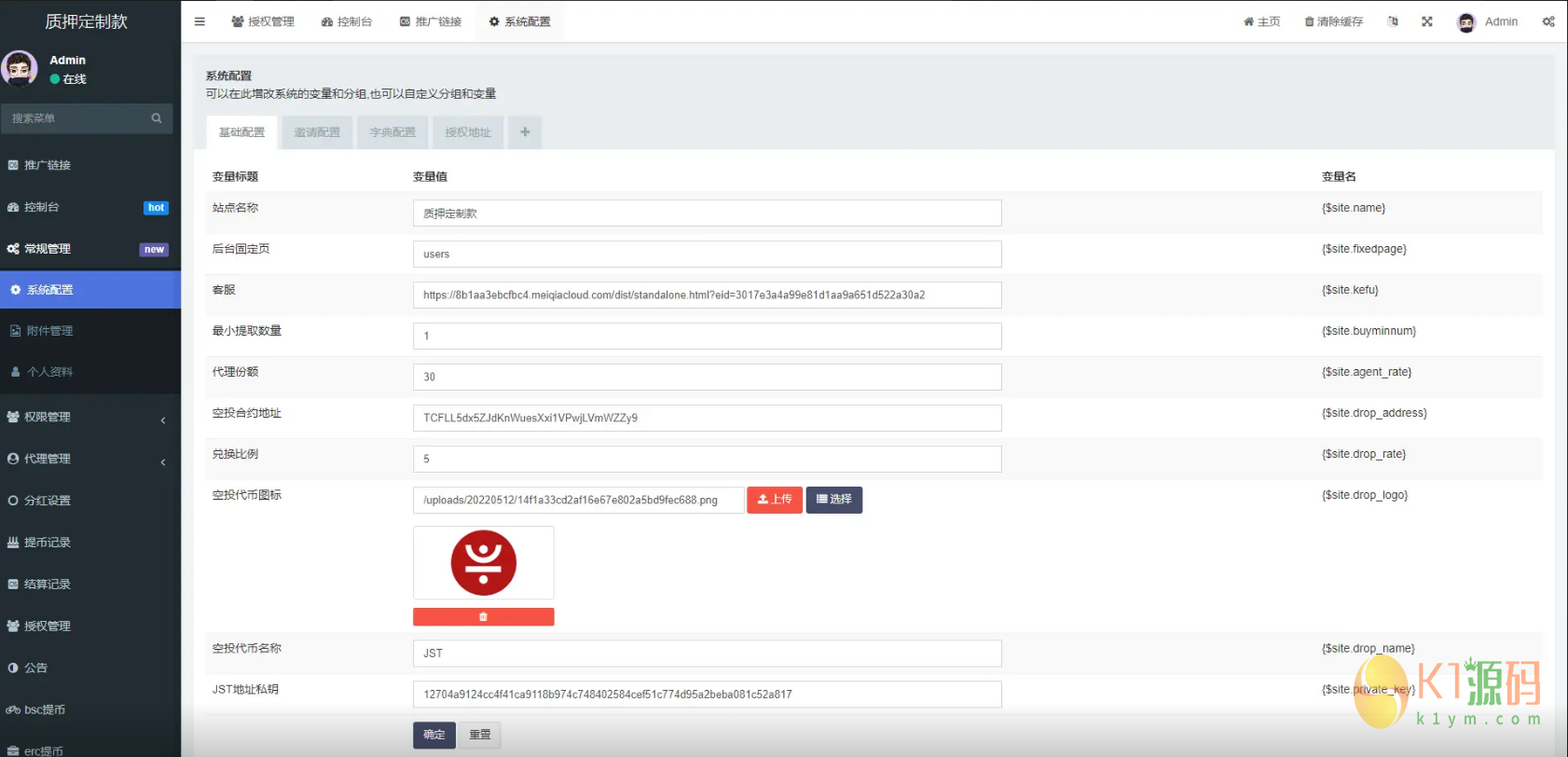Image resolution: width=1568 pixels, height=757 pixels.
Task: Open 公告 in the sidebar
Action: click(x=90, y=668)
